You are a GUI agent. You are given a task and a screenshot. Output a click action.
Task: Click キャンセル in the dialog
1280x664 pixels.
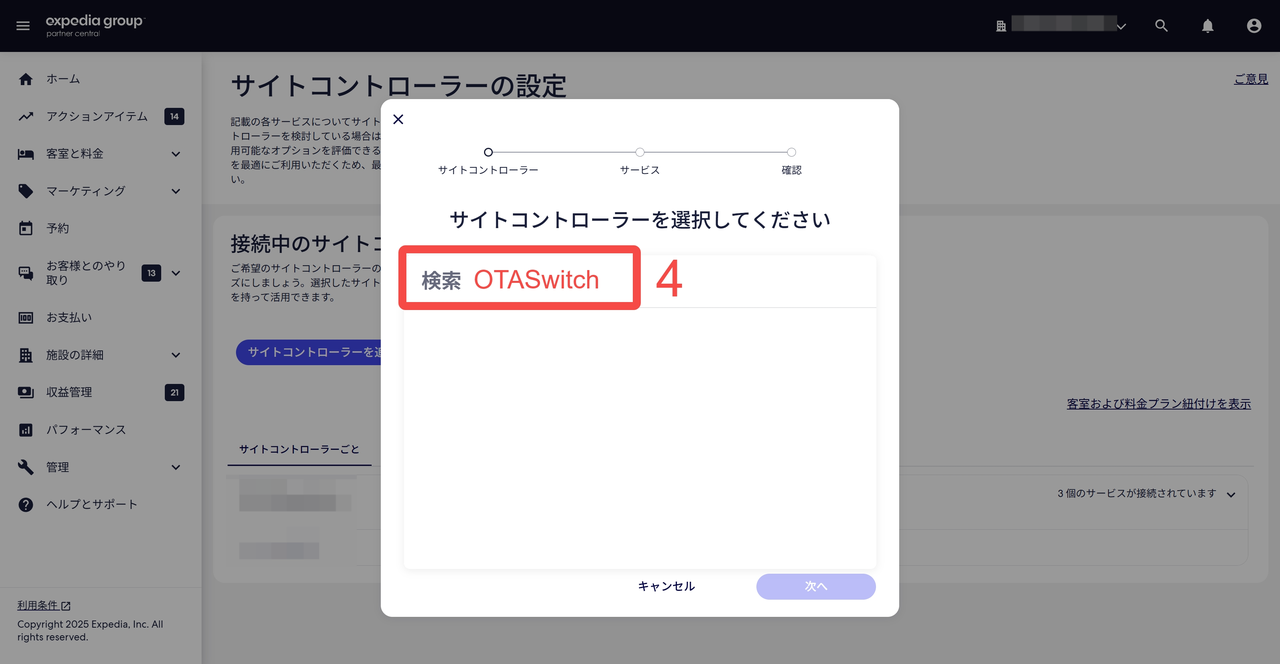(666, 587)
